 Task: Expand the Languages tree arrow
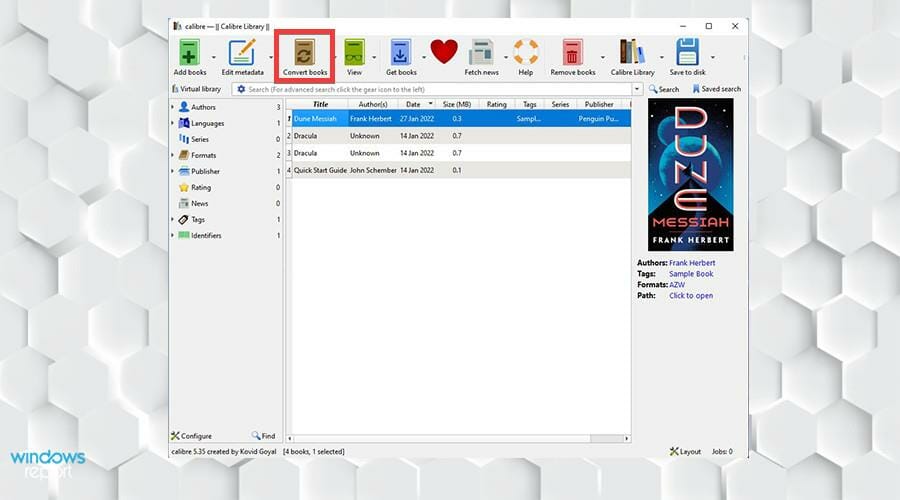172,123
